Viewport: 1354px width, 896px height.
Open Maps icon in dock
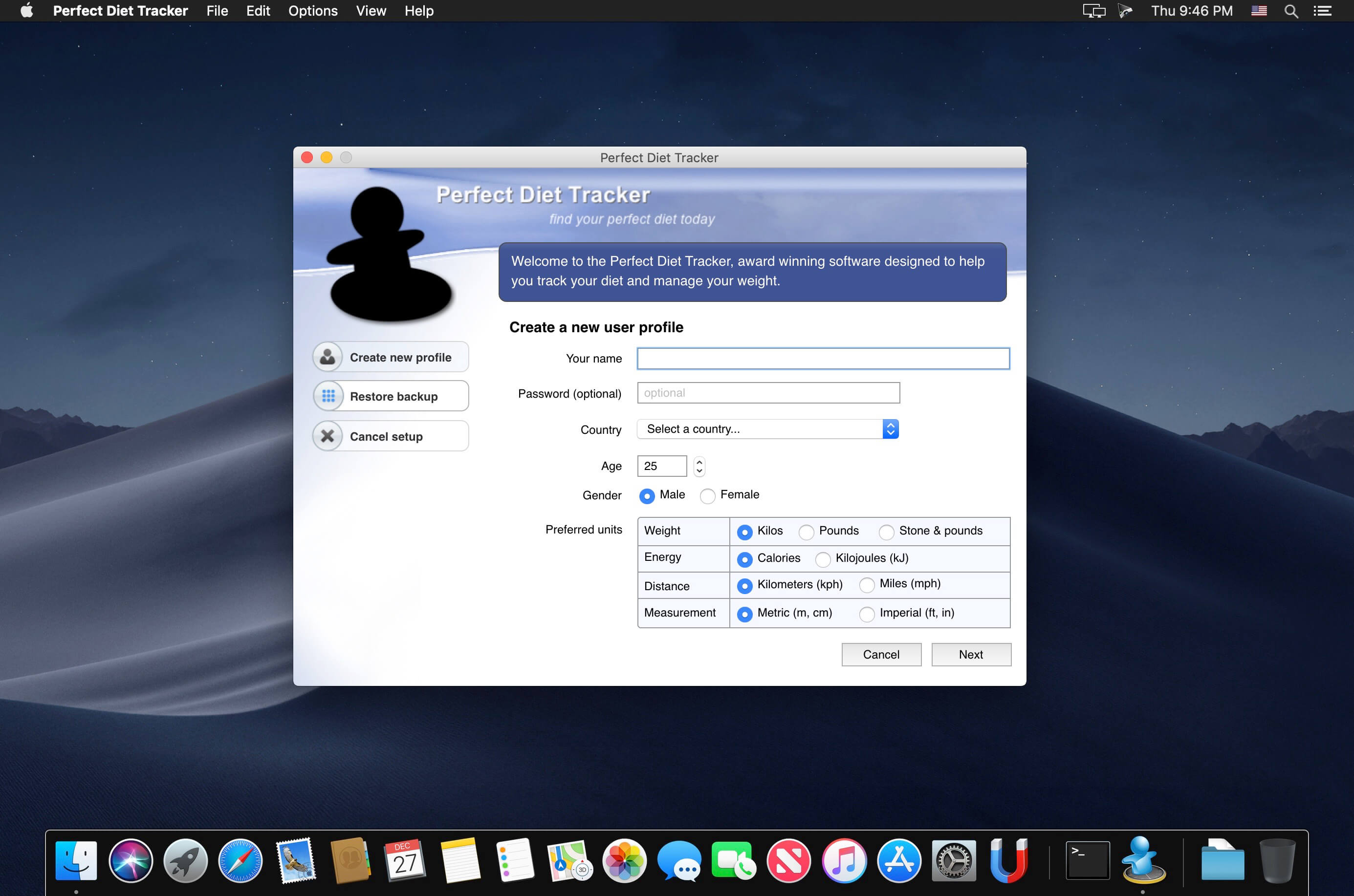[x=569, y=860]
